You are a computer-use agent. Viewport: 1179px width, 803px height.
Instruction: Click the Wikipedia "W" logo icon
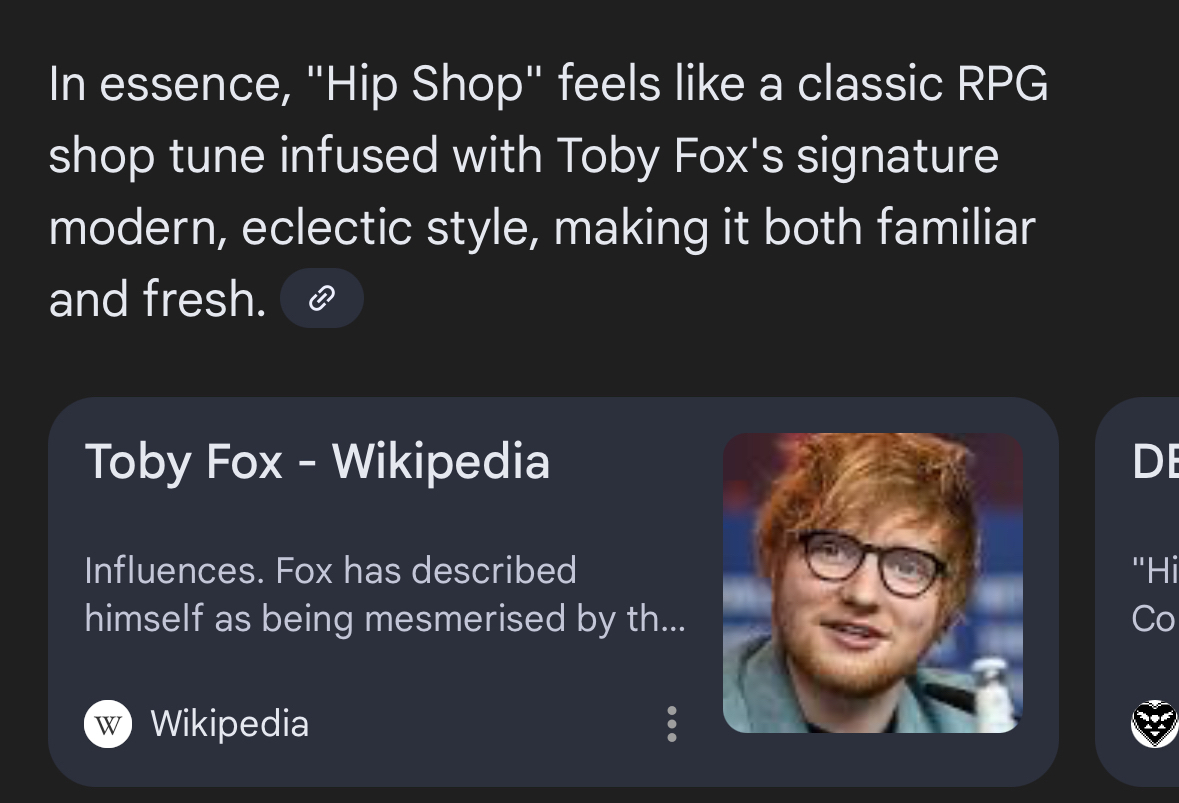point(108,724)
